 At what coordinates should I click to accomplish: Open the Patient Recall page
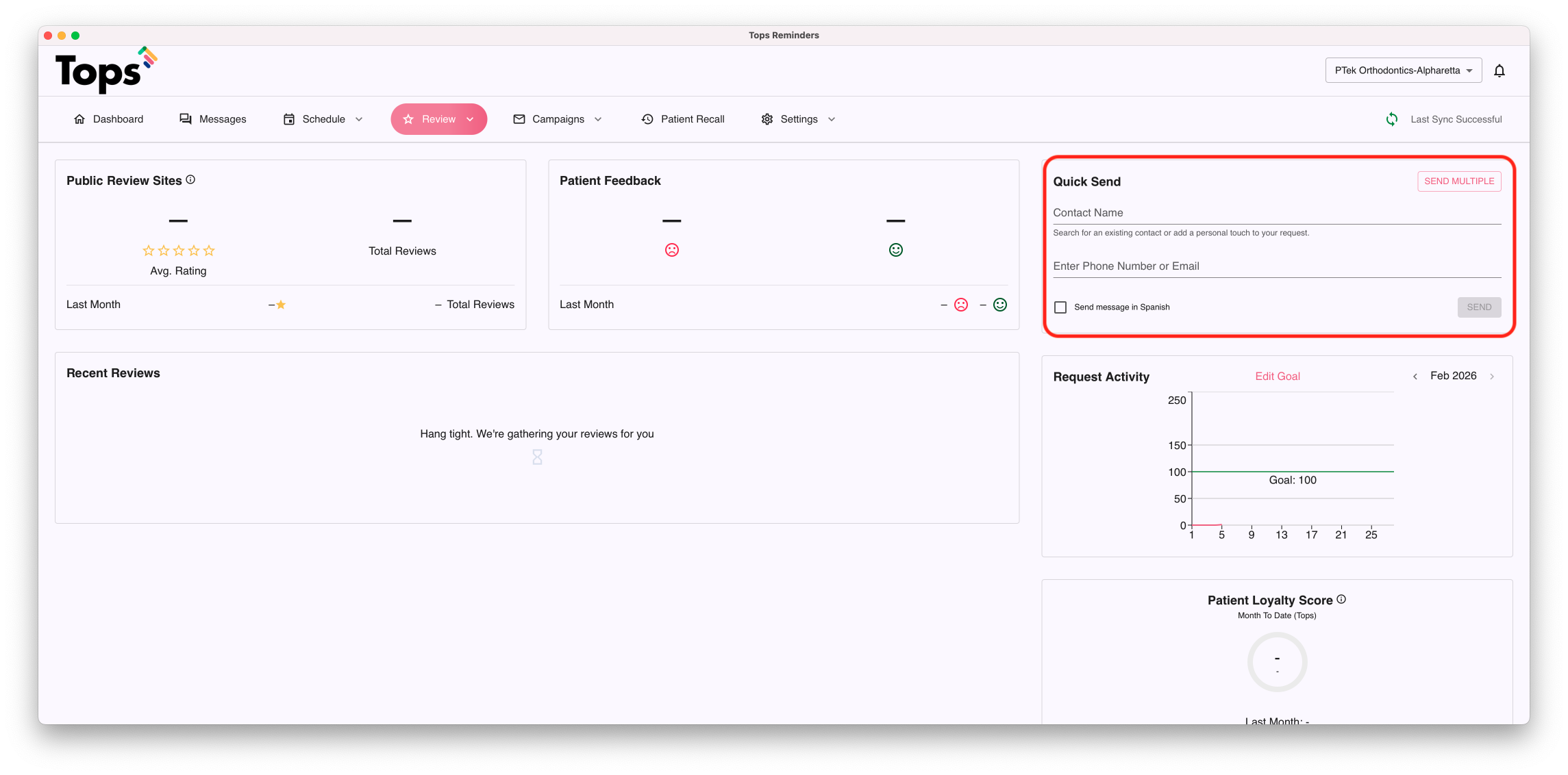683,119
